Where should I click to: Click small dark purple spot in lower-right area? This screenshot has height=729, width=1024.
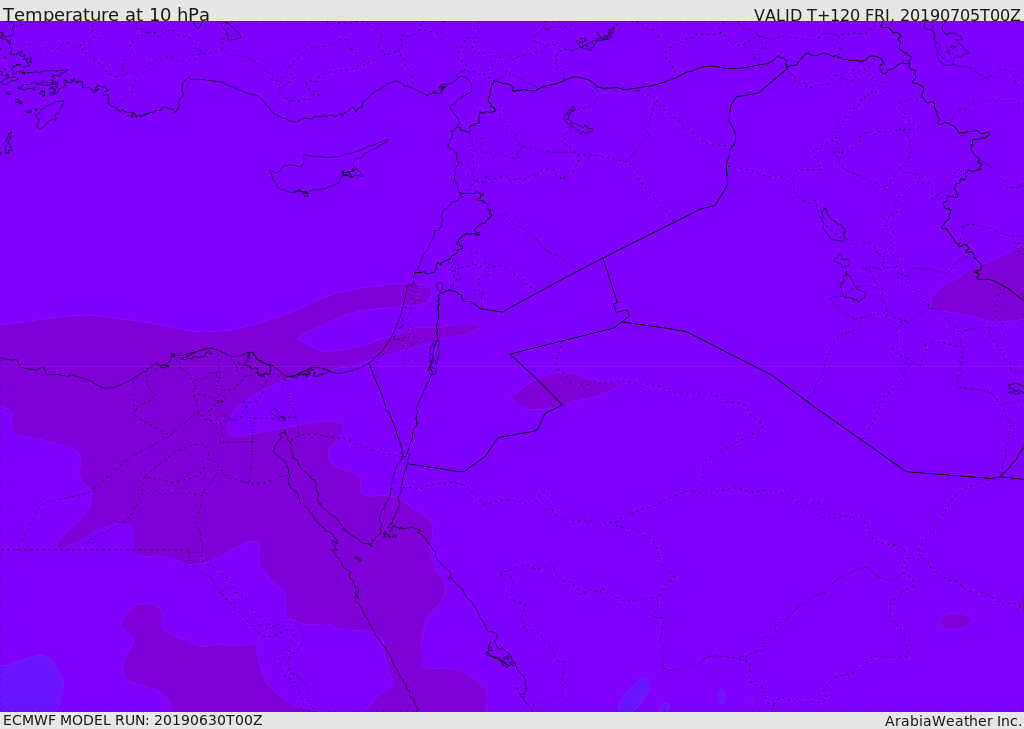[956, 621]
